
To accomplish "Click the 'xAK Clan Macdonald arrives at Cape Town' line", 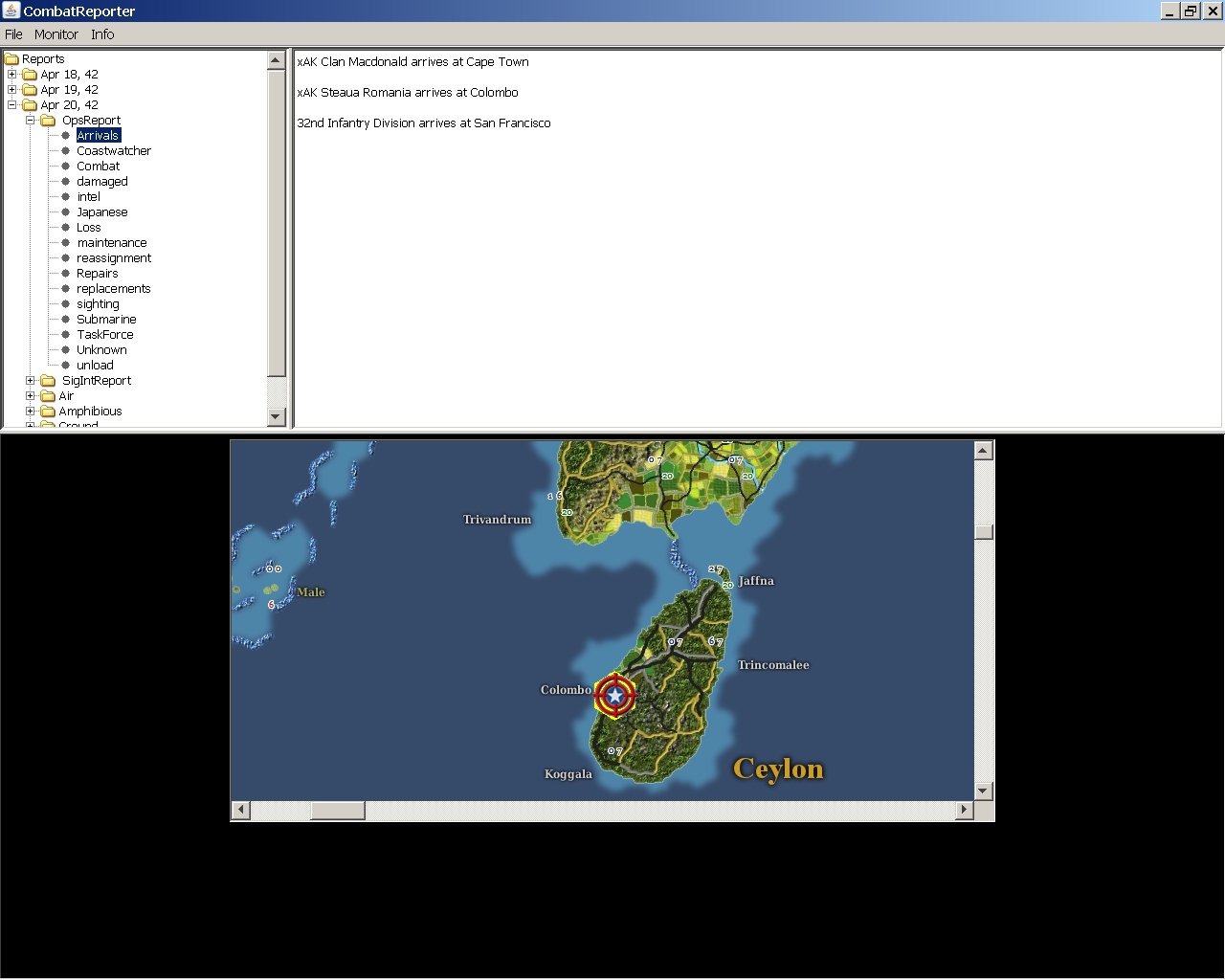I will tap(412, 62).
